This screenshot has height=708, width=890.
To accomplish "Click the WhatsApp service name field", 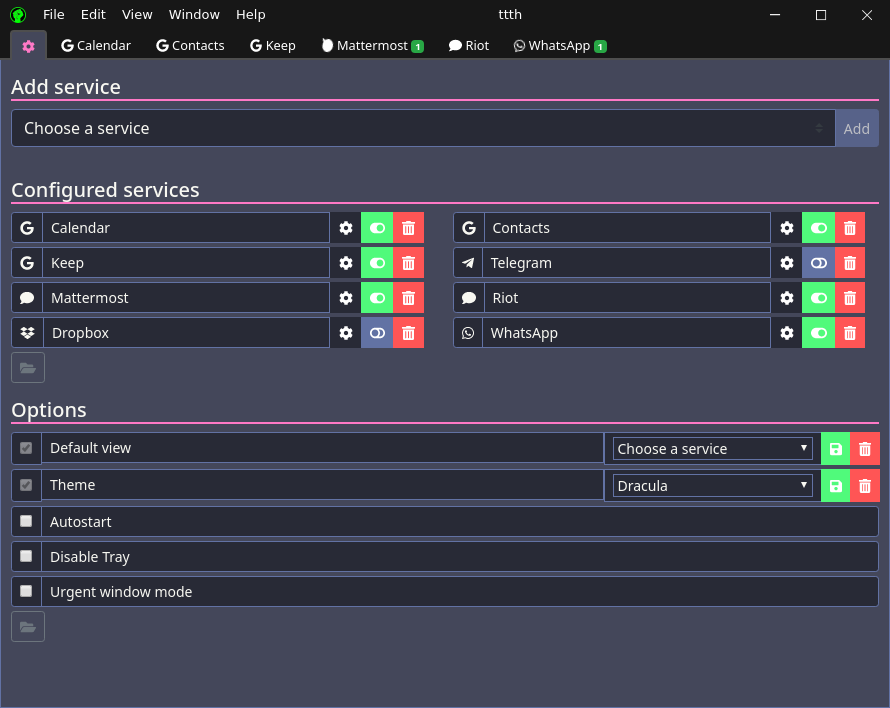I will pyautogui.click(x=627, y=333).
